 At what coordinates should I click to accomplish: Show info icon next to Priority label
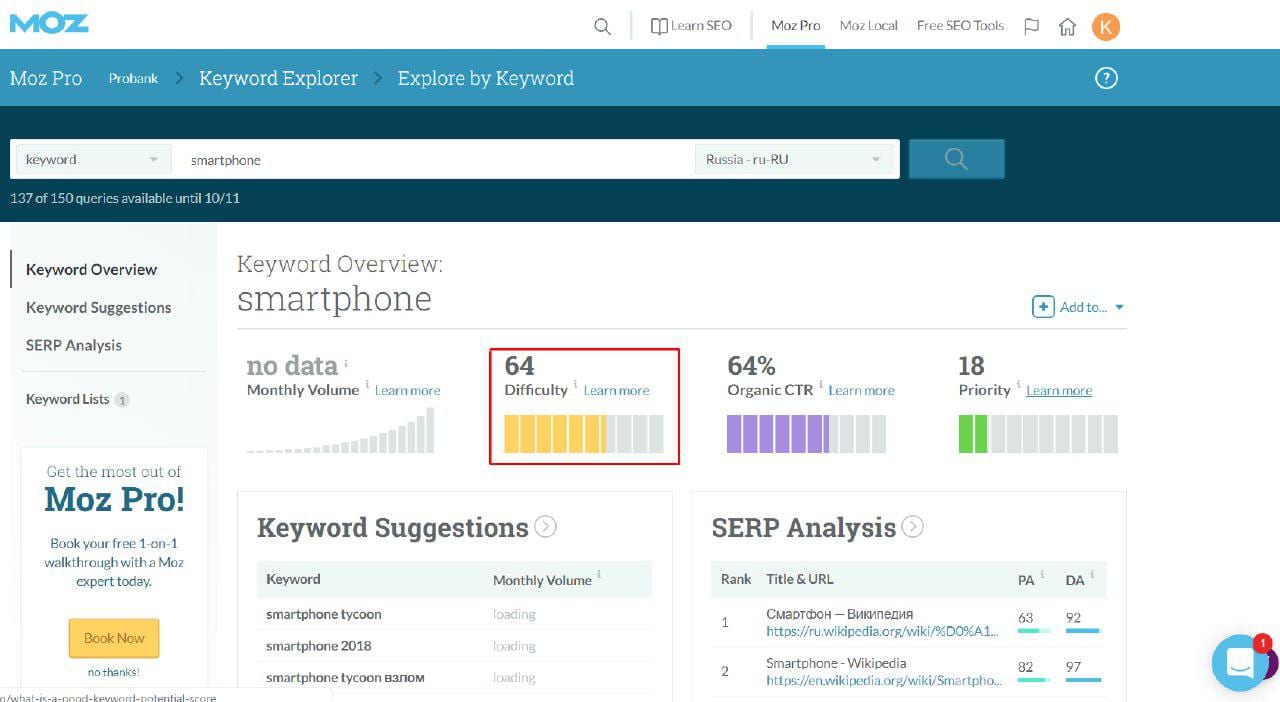[1019, 384]
